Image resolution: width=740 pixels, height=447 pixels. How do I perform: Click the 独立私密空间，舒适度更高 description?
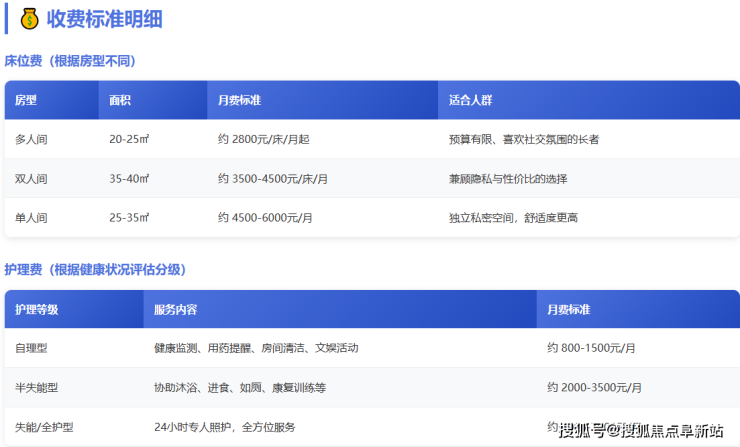coord(513,217)
